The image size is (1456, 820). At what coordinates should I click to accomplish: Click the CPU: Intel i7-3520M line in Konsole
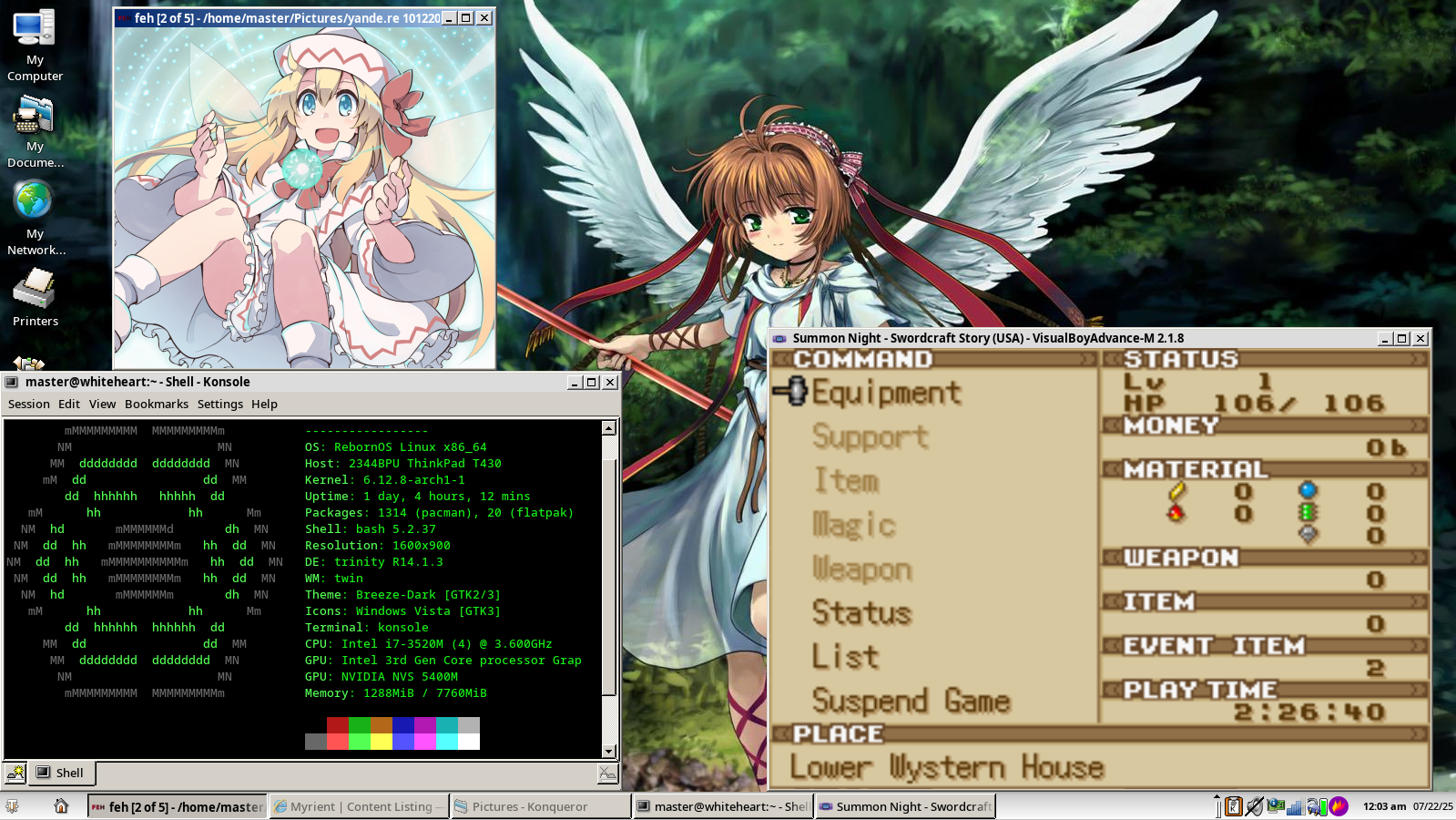(x=429, y=644)
